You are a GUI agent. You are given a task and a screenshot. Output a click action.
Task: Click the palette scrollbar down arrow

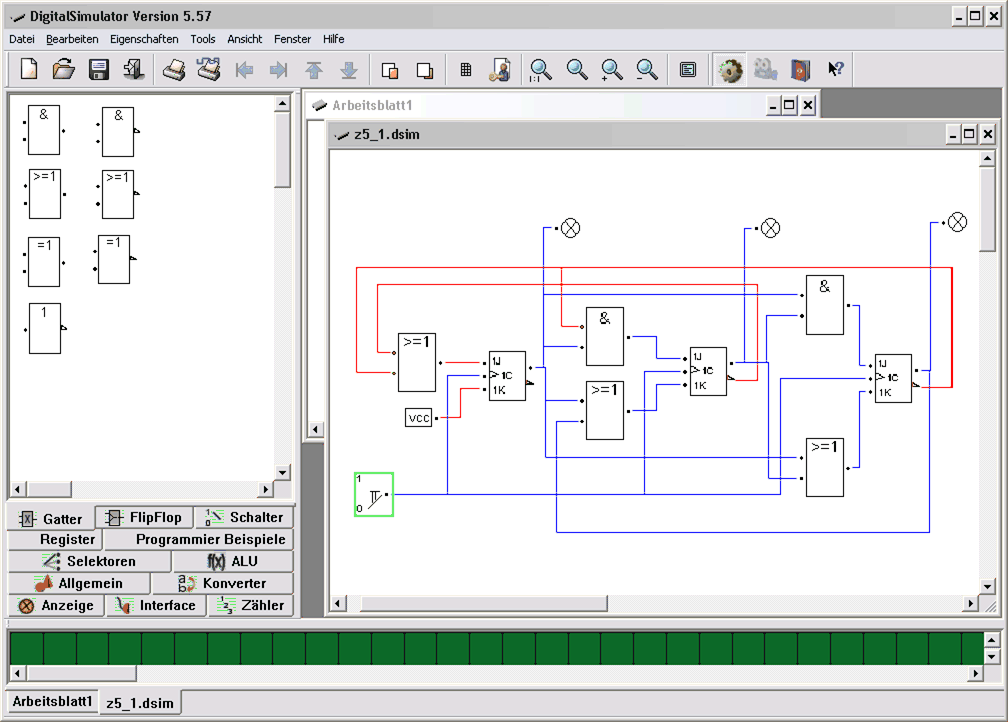282,472
